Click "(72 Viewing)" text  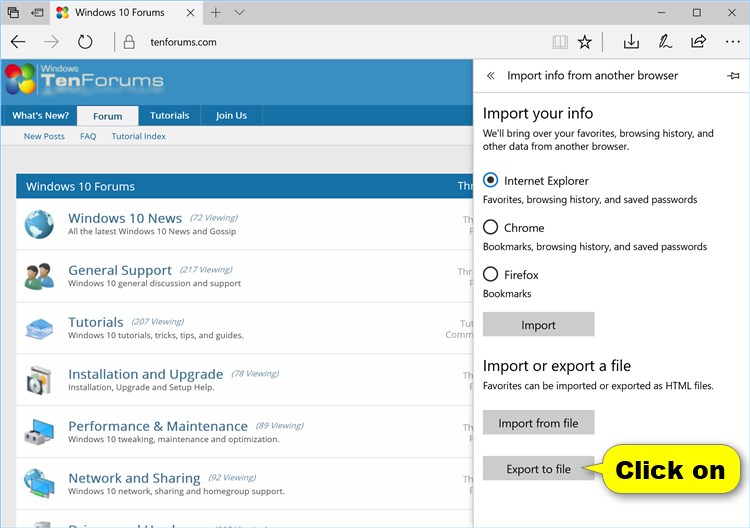[x=214, y=218]
